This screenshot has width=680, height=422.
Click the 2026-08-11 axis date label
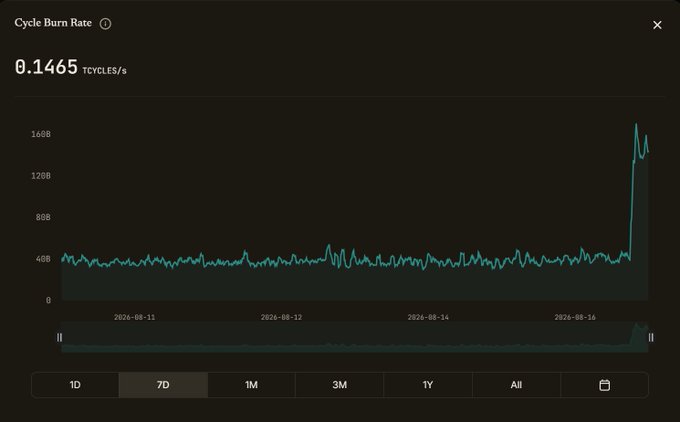click(x=134, y=317)
